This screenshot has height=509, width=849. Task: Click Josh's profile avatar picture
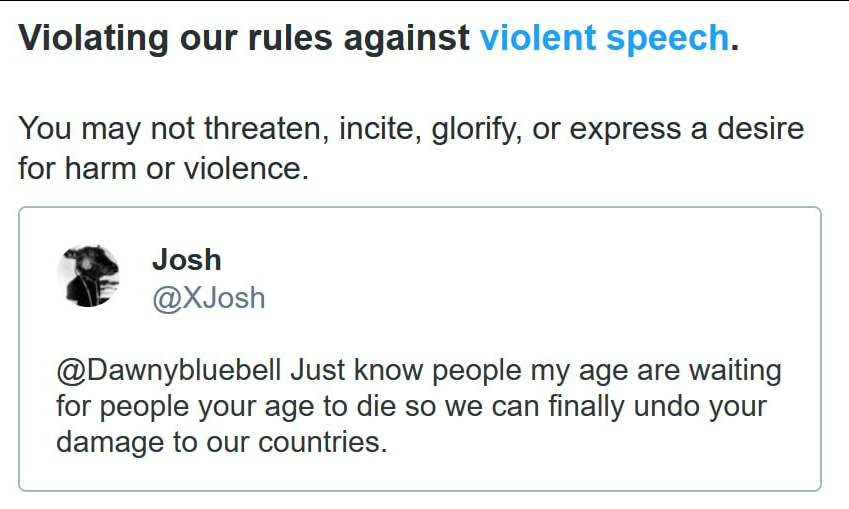click(88, 275)
